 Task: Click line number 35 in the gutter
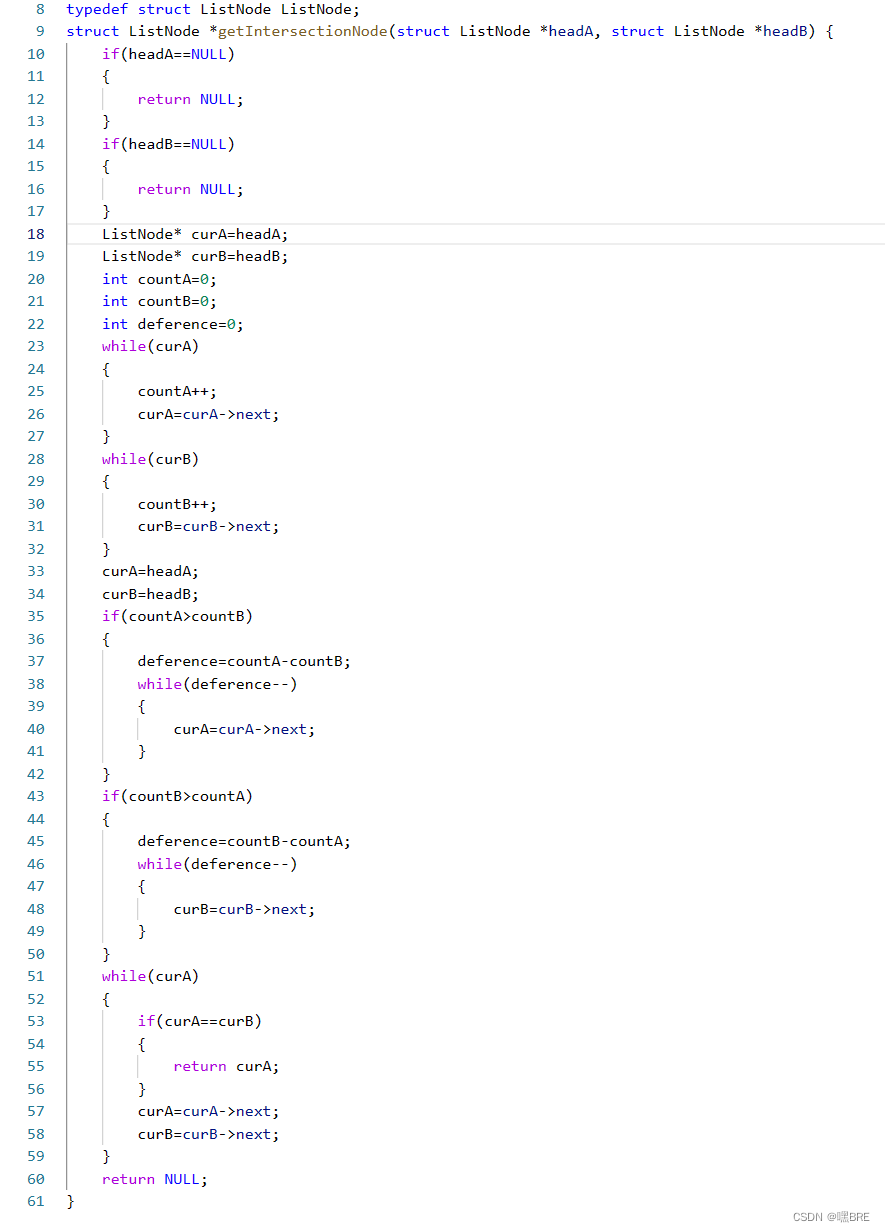pyautogui.click(x=36, y=616)
